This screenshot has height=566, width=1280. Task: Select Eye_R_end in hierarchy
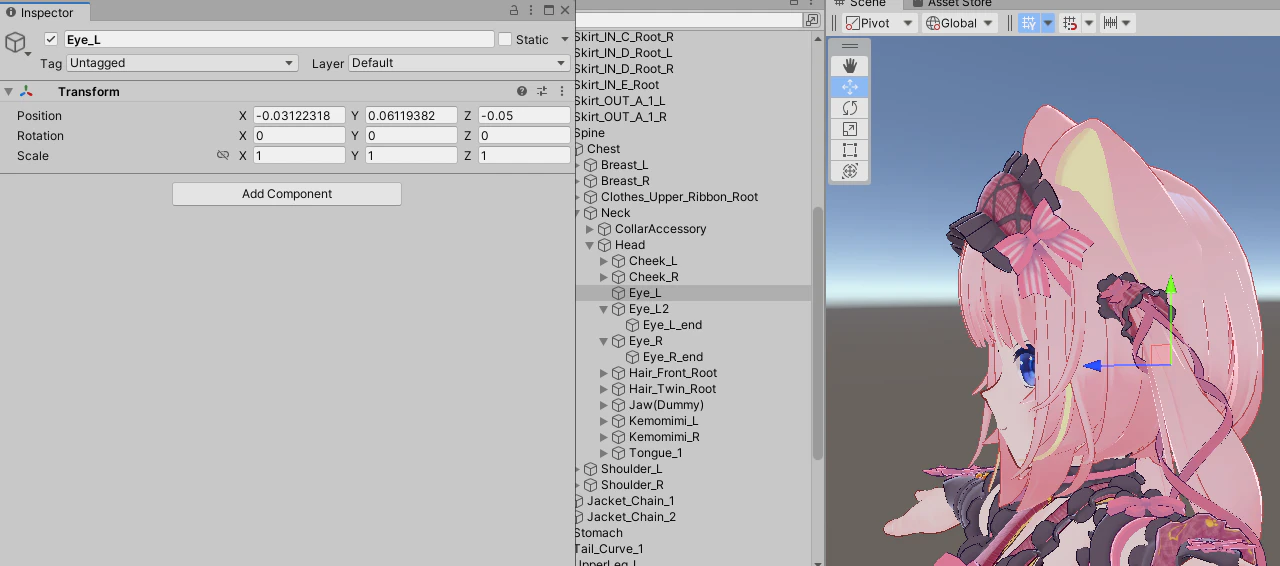[673, 357]
